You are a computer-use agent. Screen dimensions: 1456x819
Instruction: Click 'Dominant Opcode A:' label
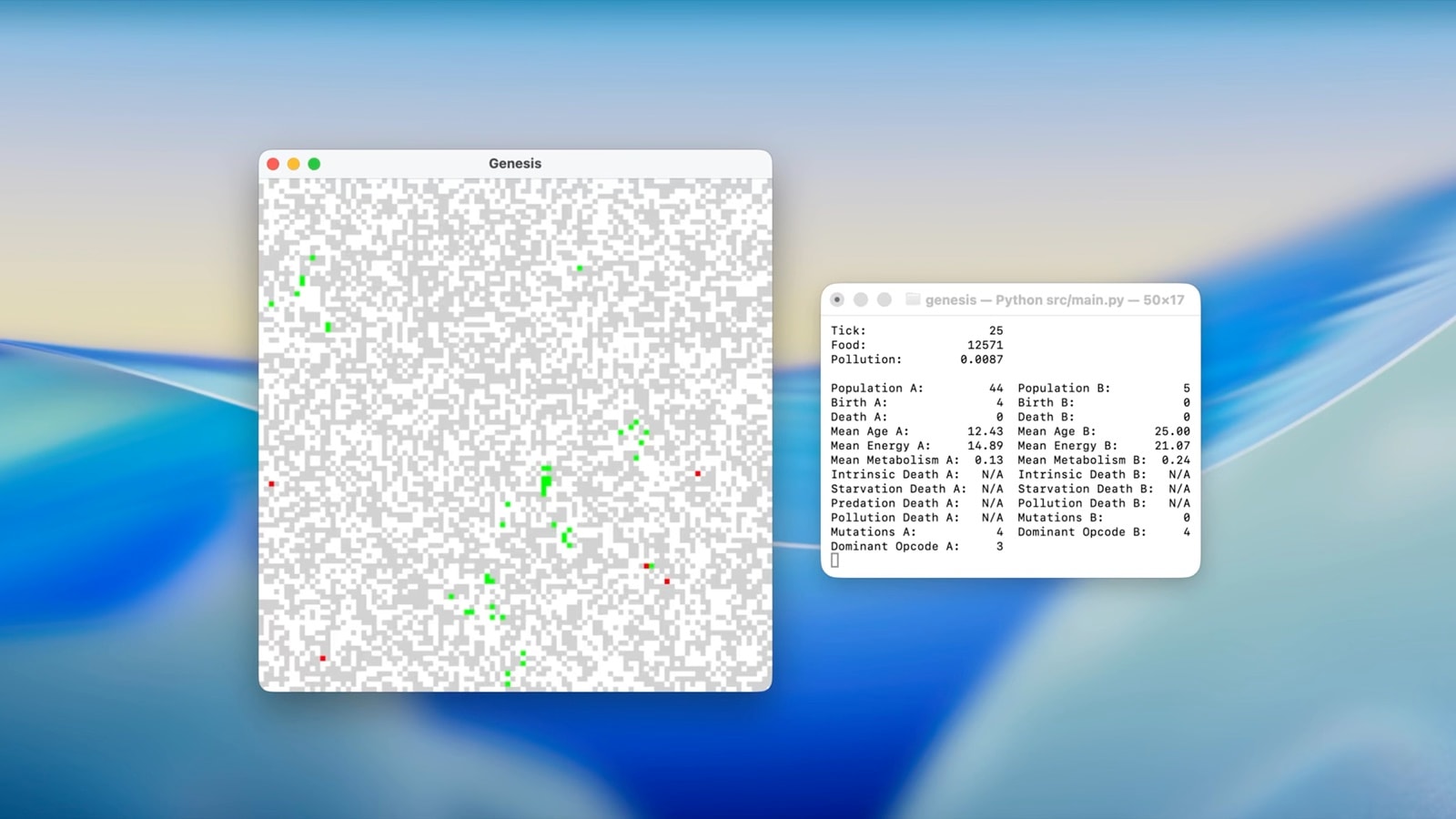tap(895, 546)
